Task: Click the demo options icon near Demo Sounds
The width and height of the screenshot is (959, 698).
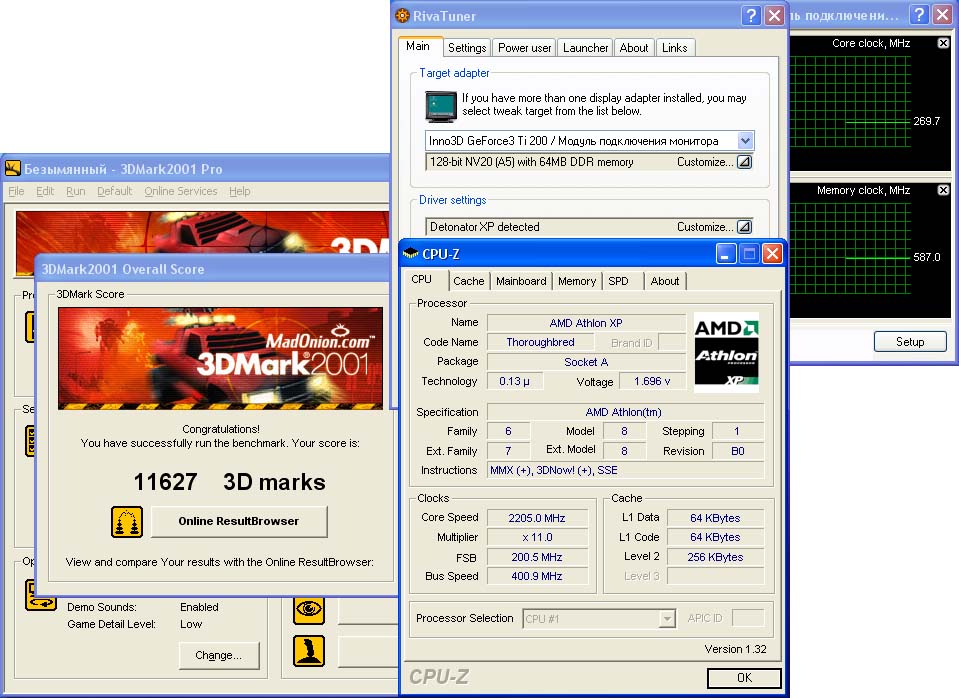Action: pyautogui.click(x=40, y=595)
